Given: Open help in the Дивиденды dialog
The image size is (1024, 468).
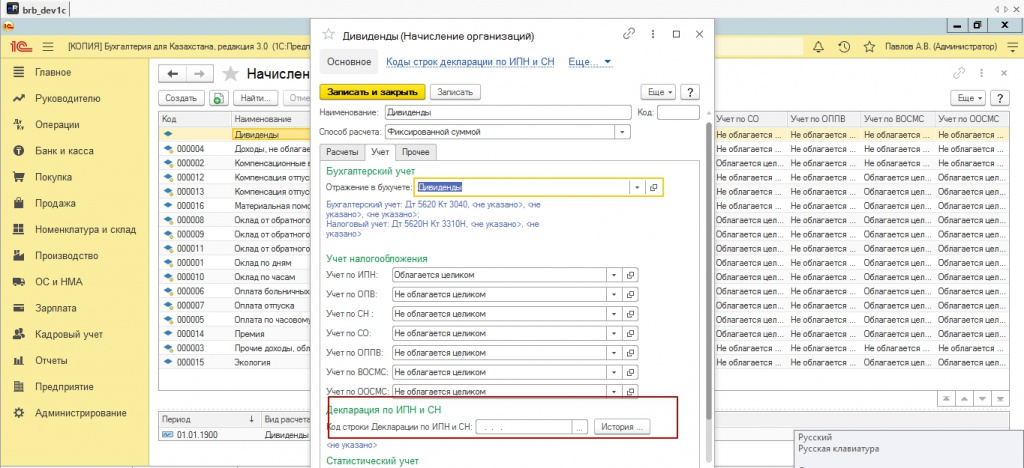Looking at the screenshot, I should 690,92.
